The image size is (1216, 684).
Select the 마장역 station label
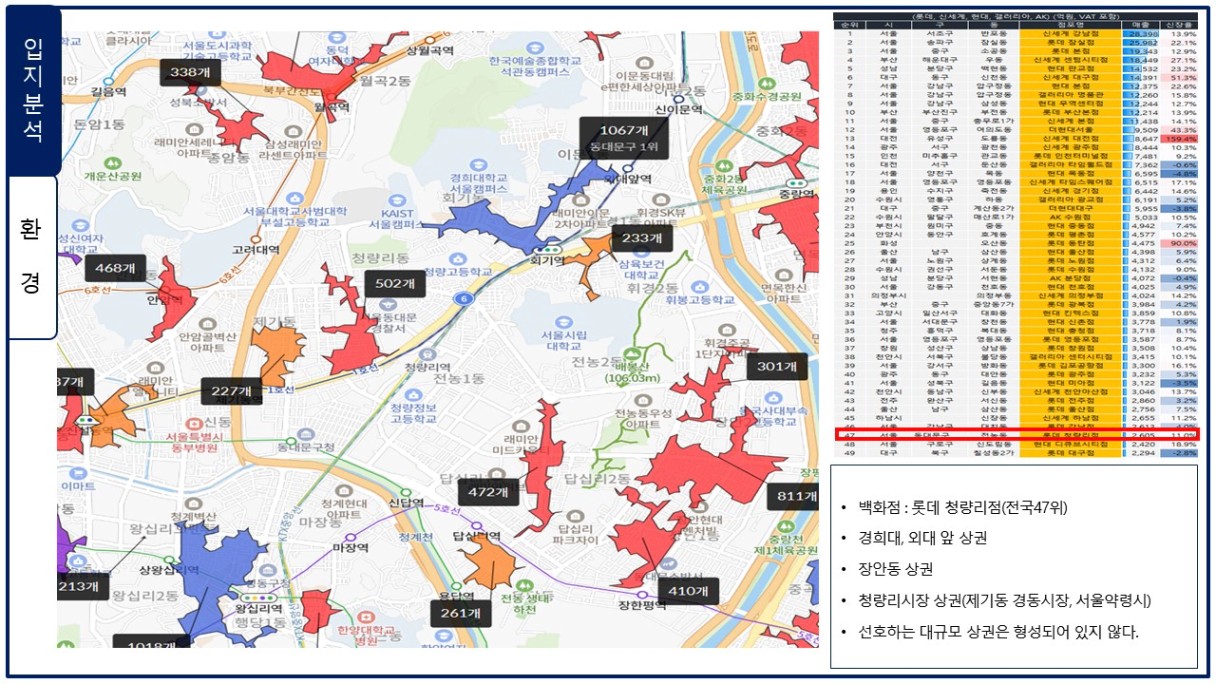coord(351,548)
